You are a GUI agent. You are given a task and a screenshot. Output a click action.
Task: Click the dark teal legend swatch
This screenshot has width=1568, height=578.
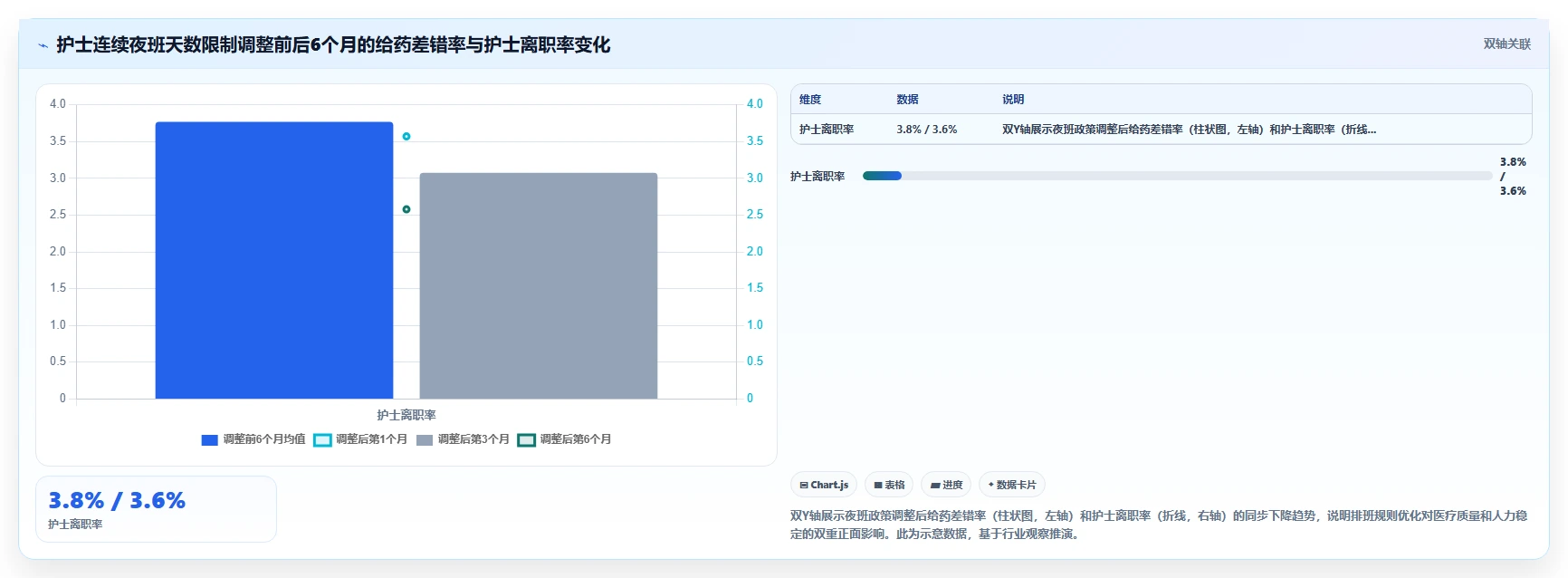pyautogui.click(x=526, y=440)
